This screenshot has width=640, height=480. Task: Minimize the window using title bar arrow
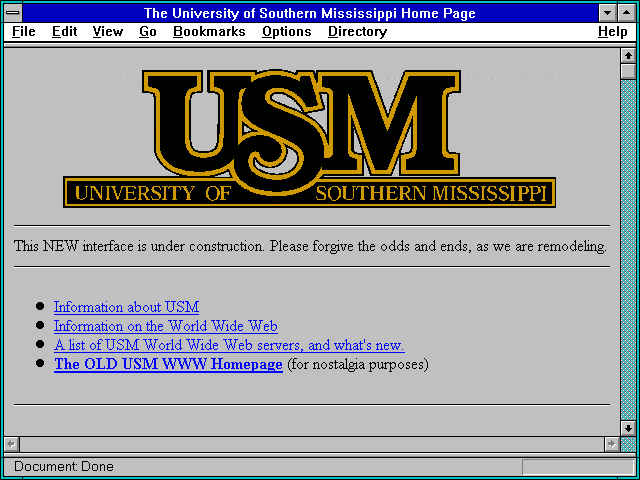tap(607, 13)
